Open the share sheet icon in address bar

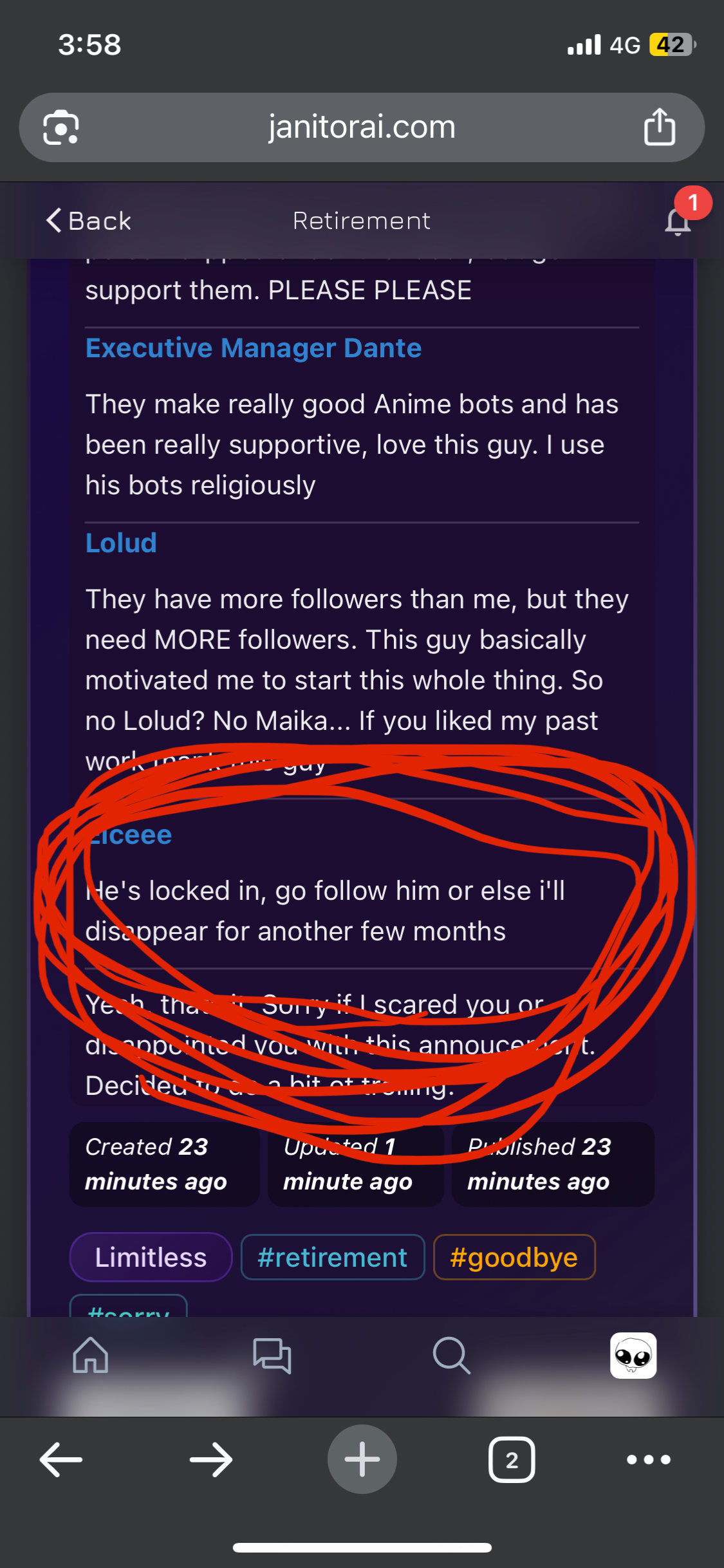(x=660, y=127)
